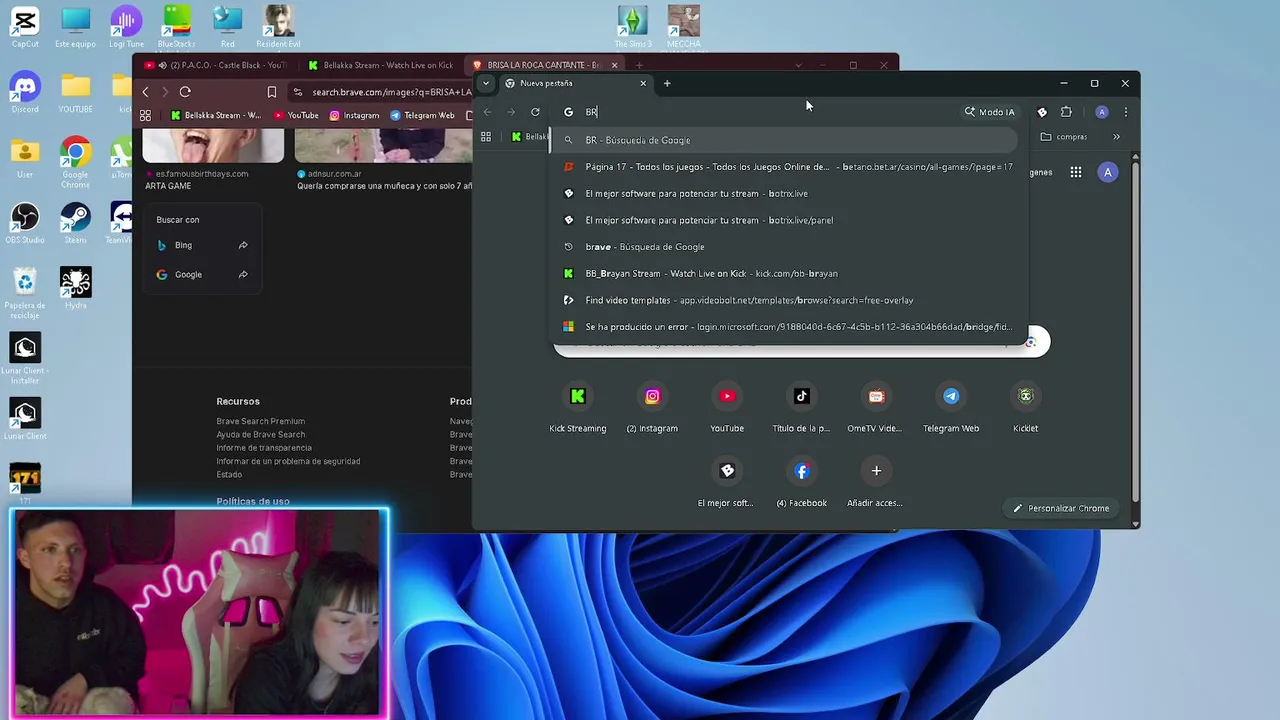Switch to Bellakka Stream Kick tab in Brave
The width and height of the screenshot is (1280, 720).
coord(380,65)
